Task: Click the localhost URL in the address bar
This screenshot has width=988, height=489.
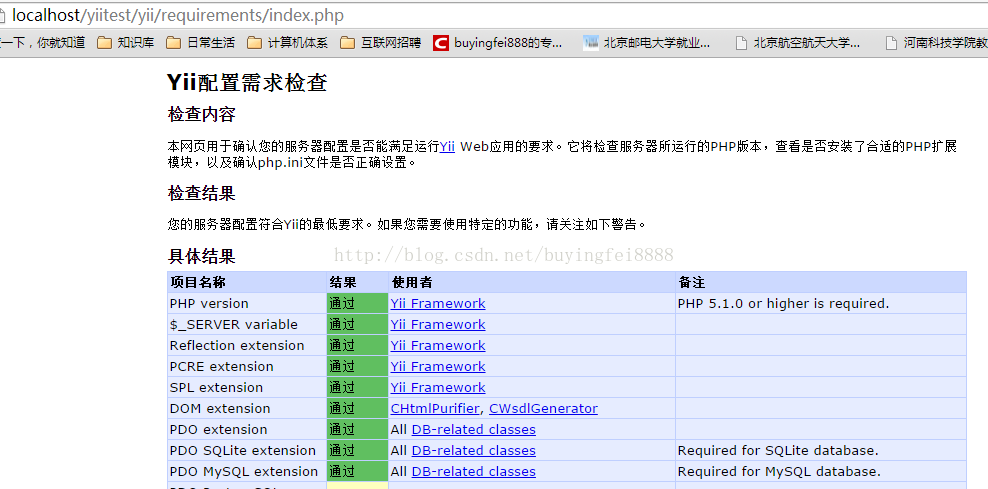Action: (178, 15)
